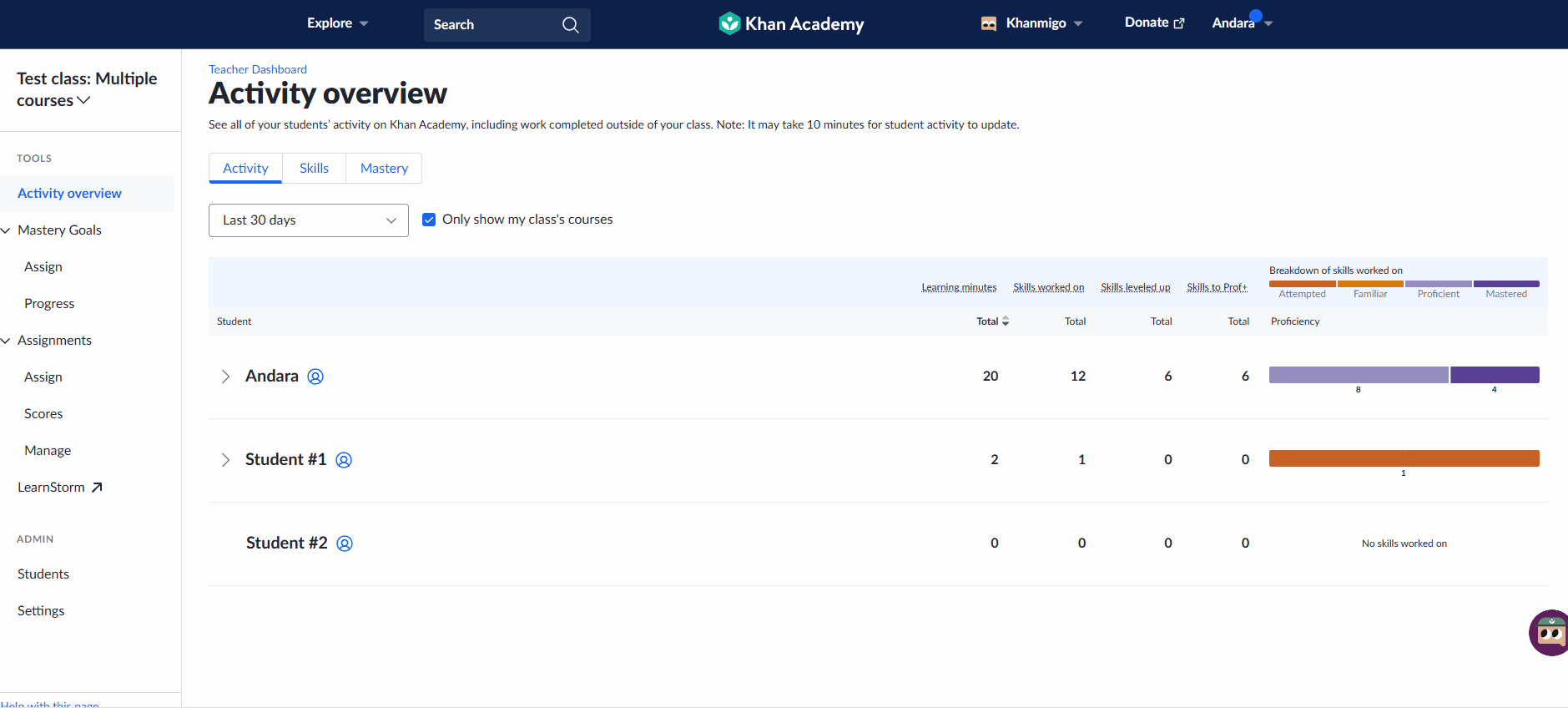
Task: Click Student #2's profile icon
Action: coord(345,544)
